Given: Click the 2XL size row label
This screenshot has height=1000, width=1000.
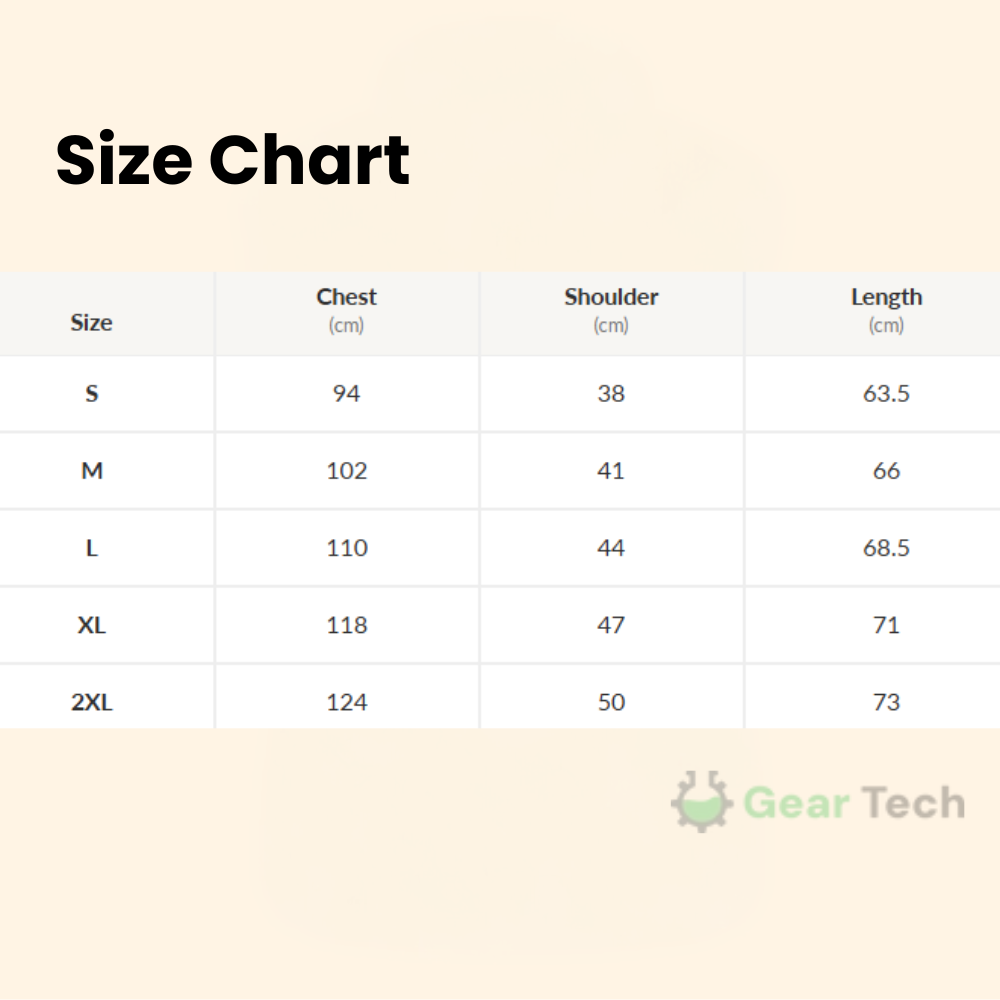Looking at the screenshot, I should tap(92, 702).
